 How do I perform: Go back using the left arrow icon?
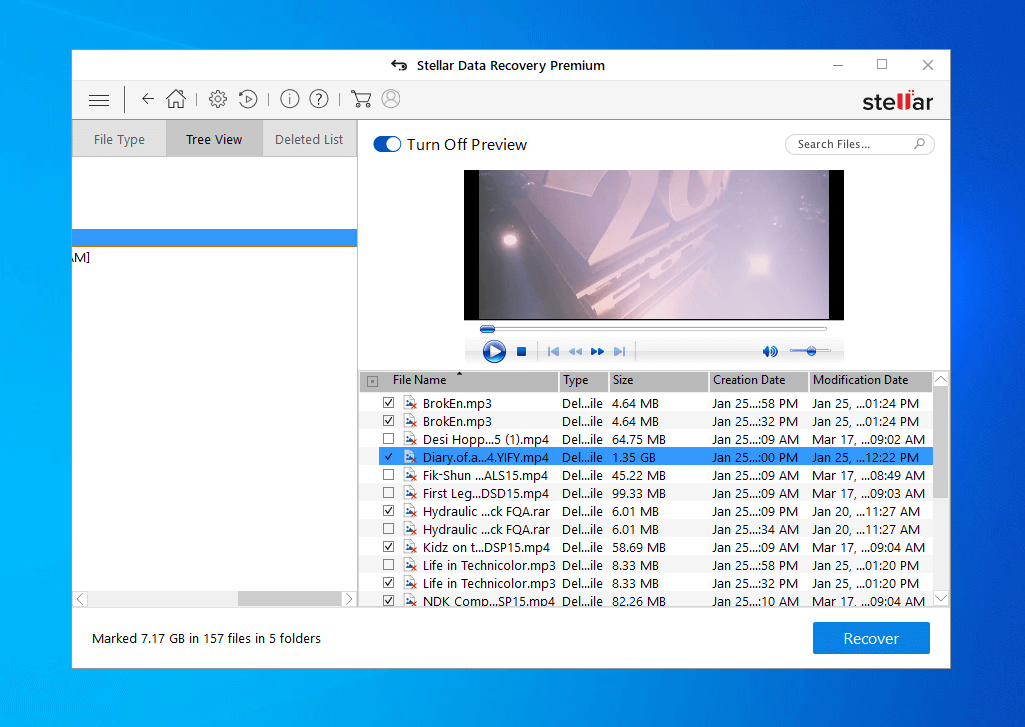(148, 99)
